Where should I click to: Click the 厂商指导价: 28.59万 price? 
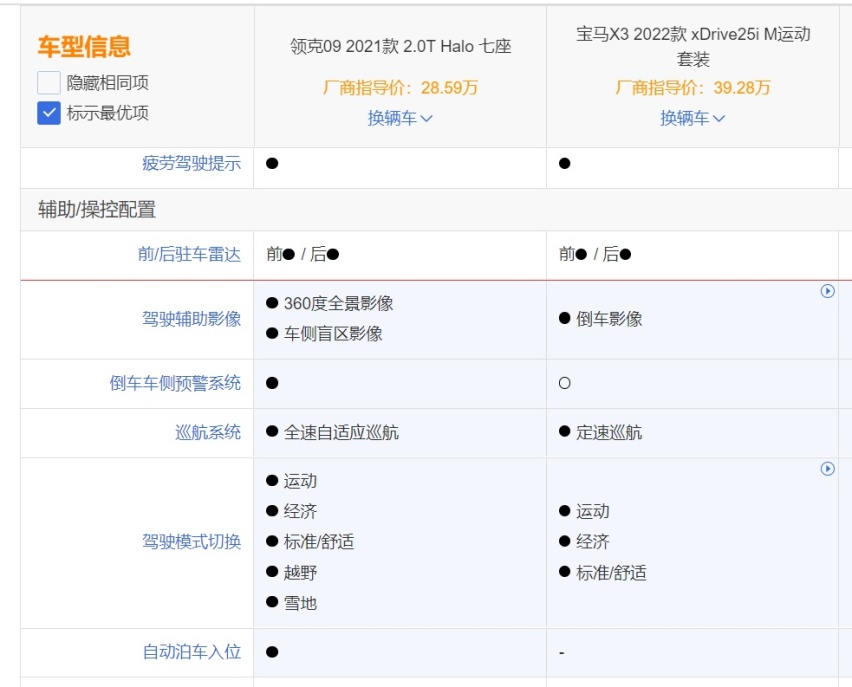click(x=400, y=88)
